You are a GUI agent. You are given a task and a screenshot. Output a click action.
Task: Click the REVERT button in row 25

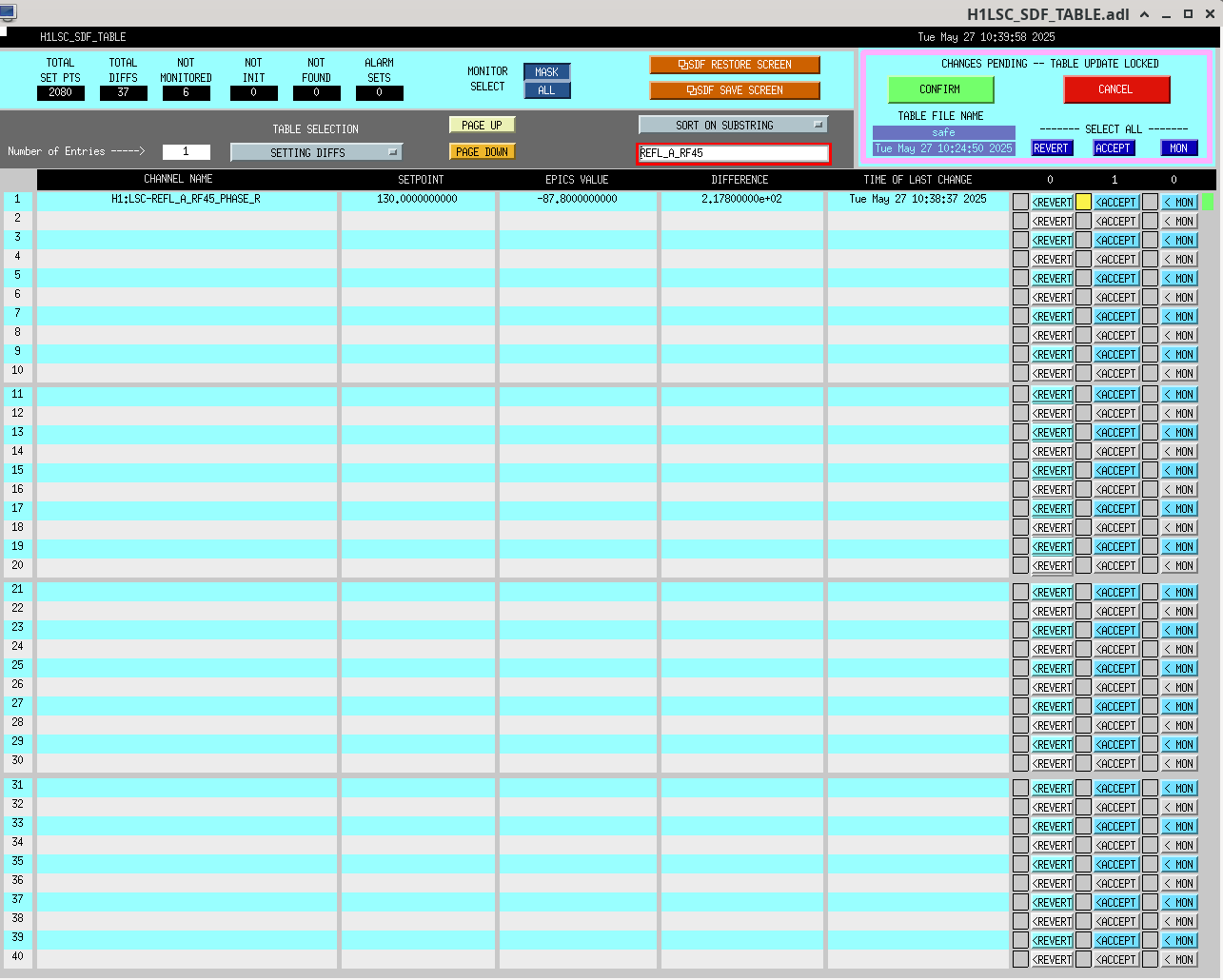coord(1053,668)
